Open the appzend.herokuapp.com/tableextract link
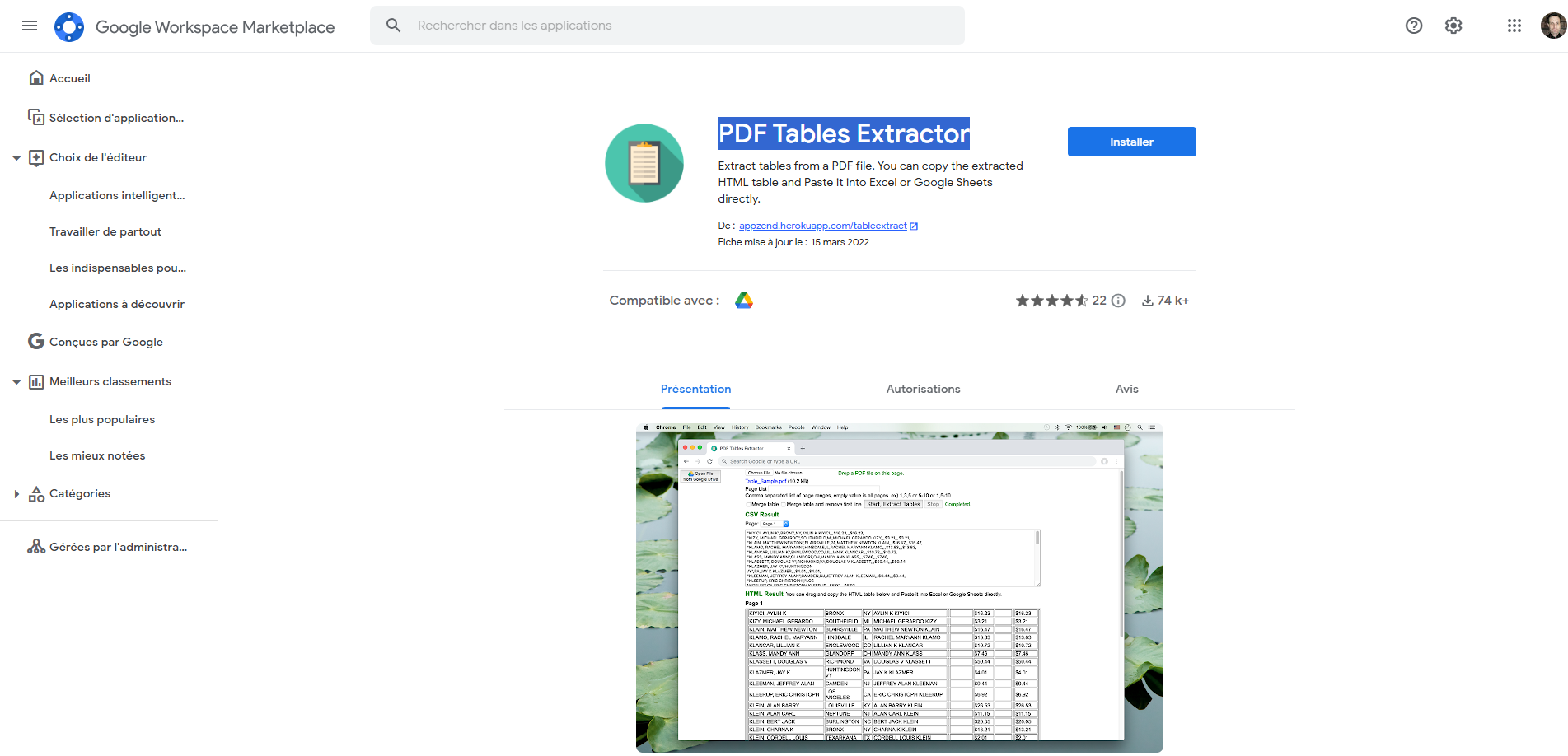 coord(822,226)
